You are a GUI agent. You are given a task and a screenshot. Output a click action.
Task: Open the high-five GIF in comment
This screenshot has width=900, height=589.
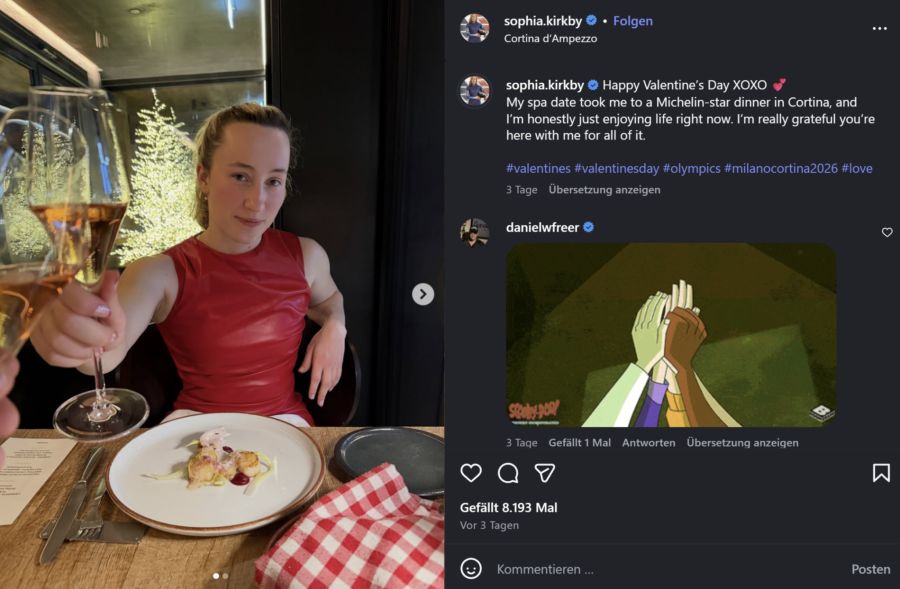pos(670,334)
